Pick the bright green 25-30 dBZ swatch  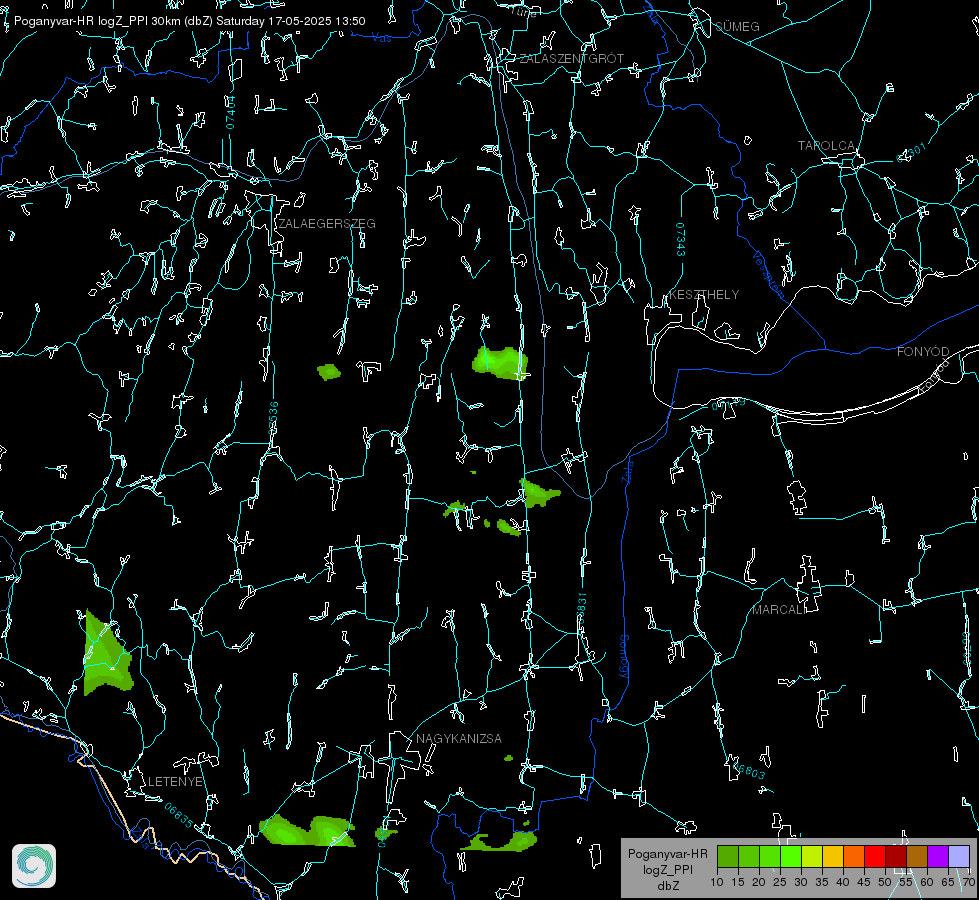pyautogui.click(x=791, y=856)
